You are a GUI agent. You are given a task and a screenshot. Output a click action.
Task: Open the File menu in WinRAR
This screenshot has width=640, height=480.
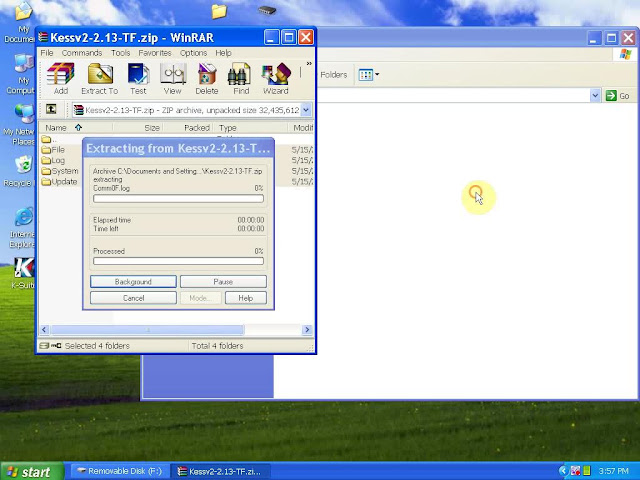(47, 53)
